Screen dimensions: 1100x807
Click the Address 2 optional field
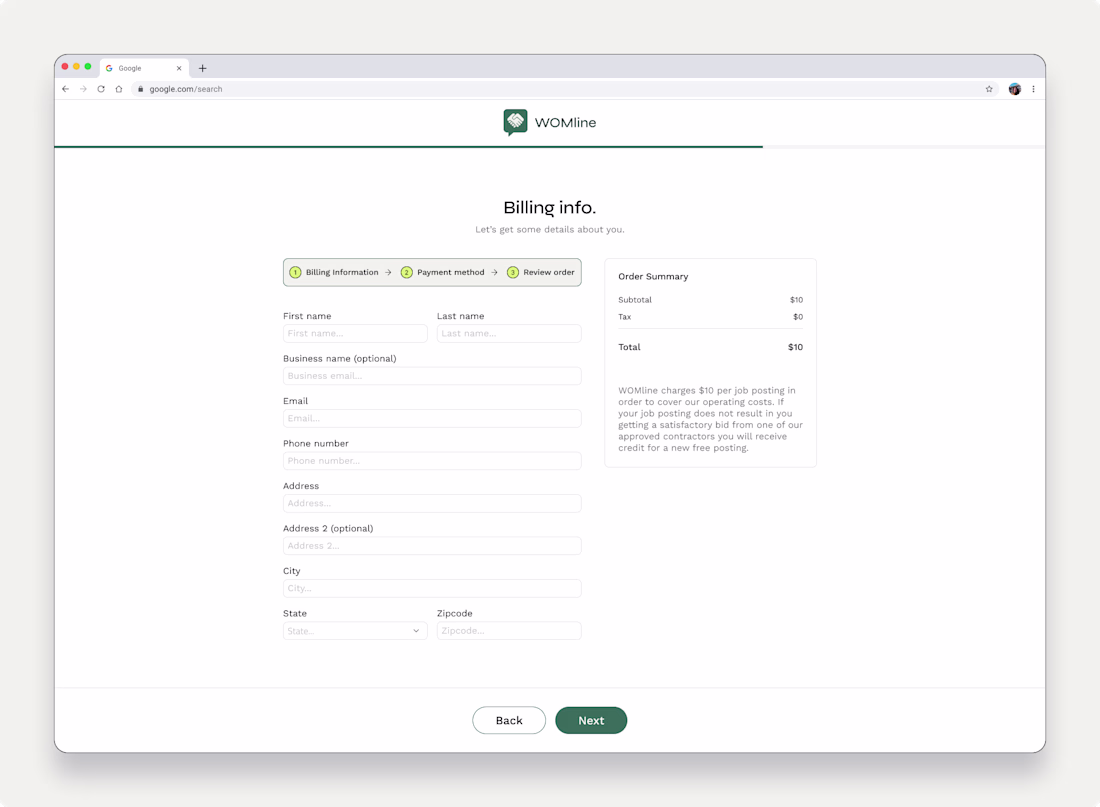(432, 546)
